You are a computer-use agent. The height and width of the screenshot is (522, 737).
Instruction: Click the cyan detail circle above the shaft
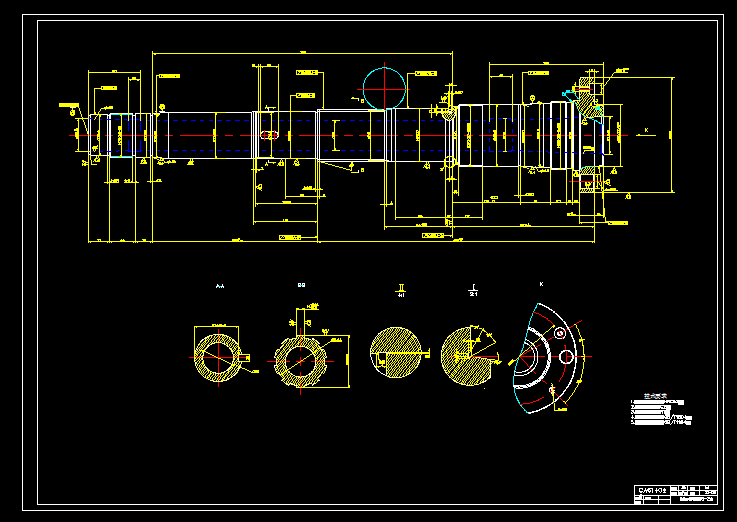(384, 89)
